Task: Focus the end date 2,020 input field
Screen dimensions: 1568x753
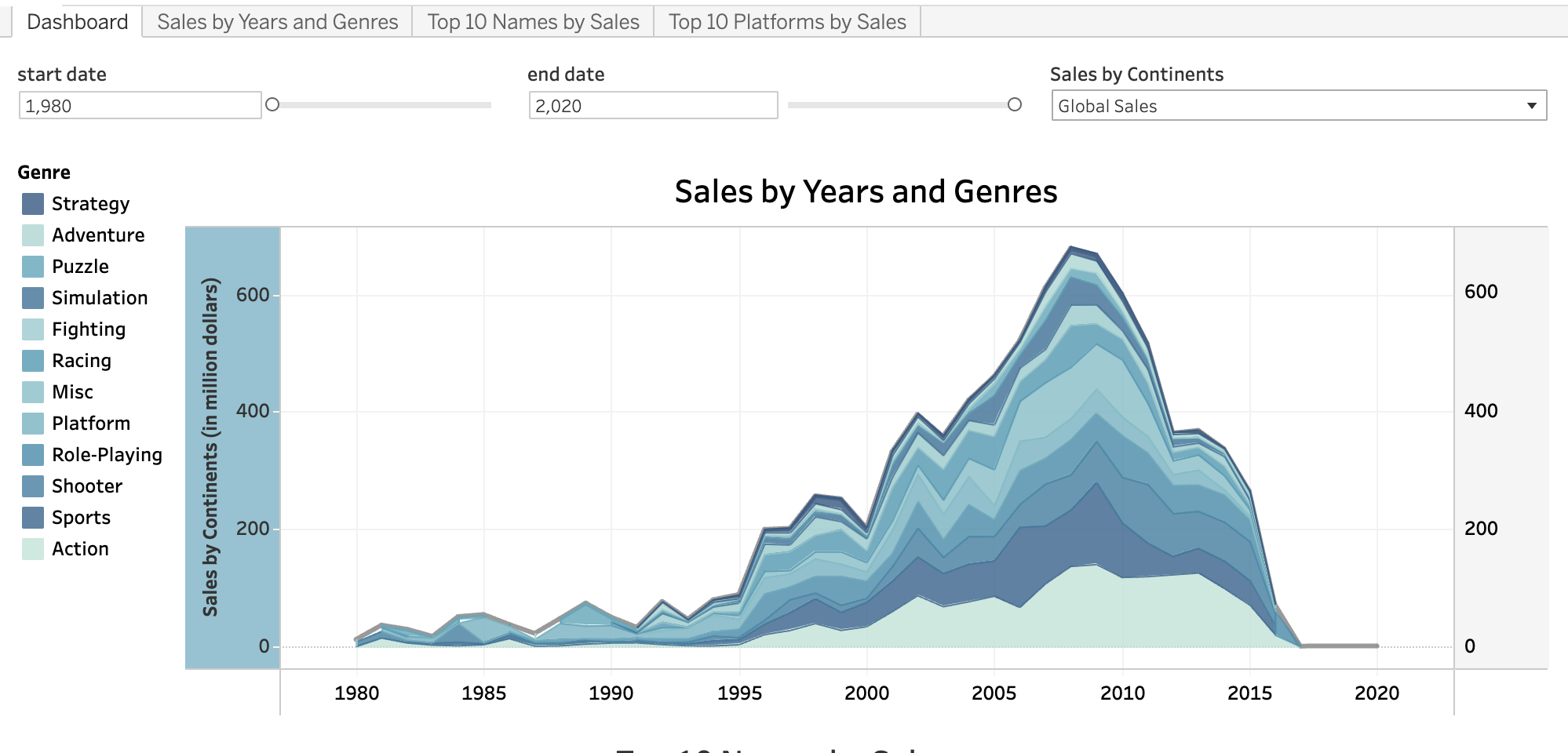Action: click(x=653, y=106)
